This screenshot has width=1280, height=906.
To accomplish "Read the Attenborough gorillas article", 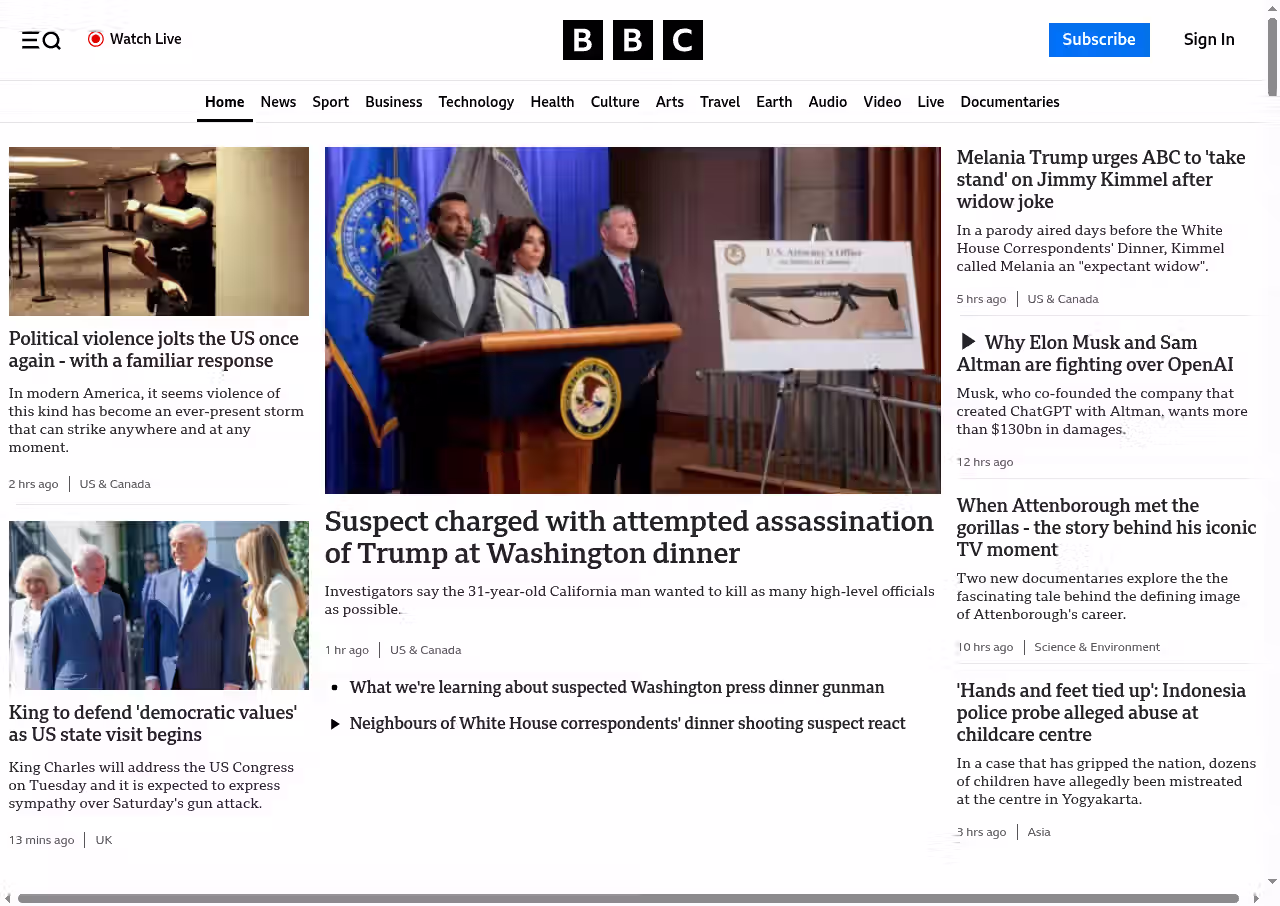I will click(x=1105, y=527).
